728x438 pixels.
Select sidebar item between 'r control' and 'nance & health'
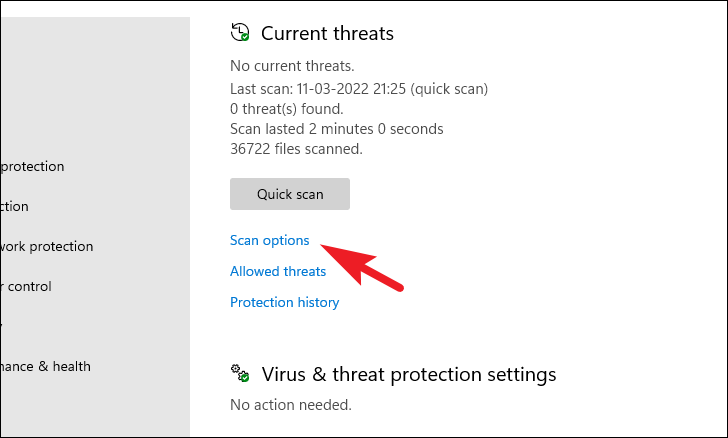(1, 326)
